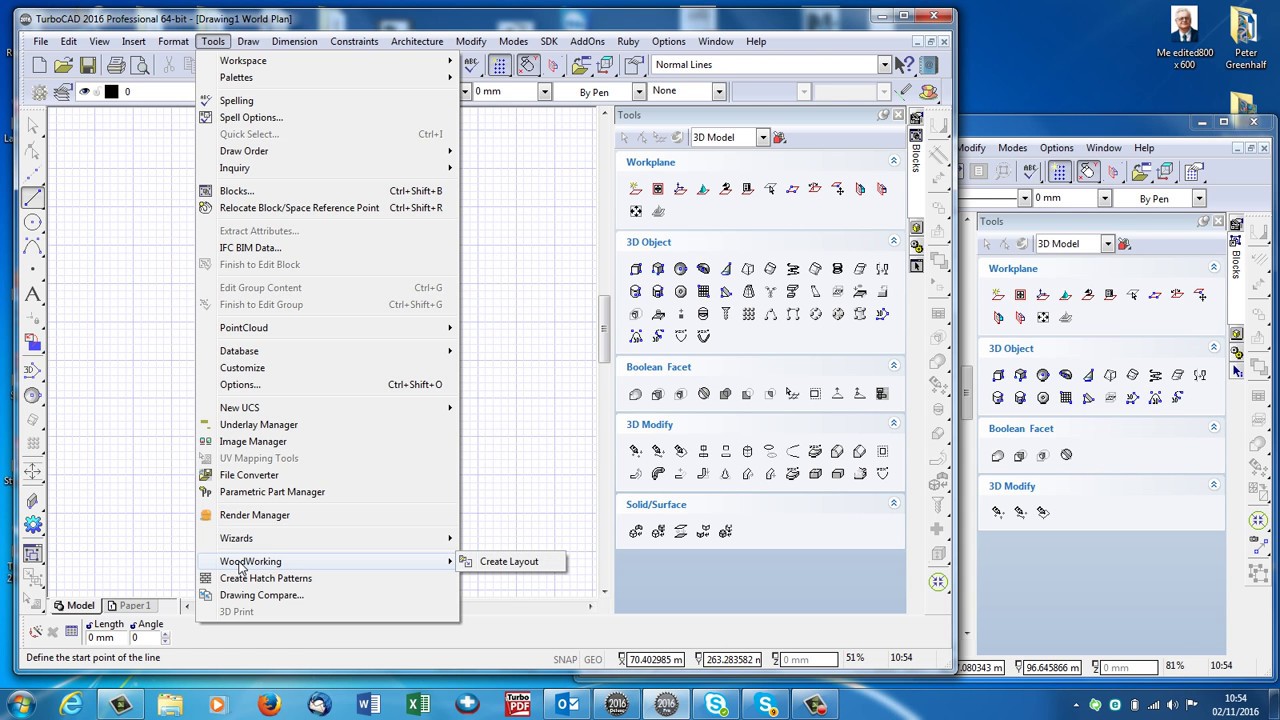The width and height of the screenshot is (1280, 720).
Task: Select Drawing Compare... menu entry
Action: click(328, 596)
